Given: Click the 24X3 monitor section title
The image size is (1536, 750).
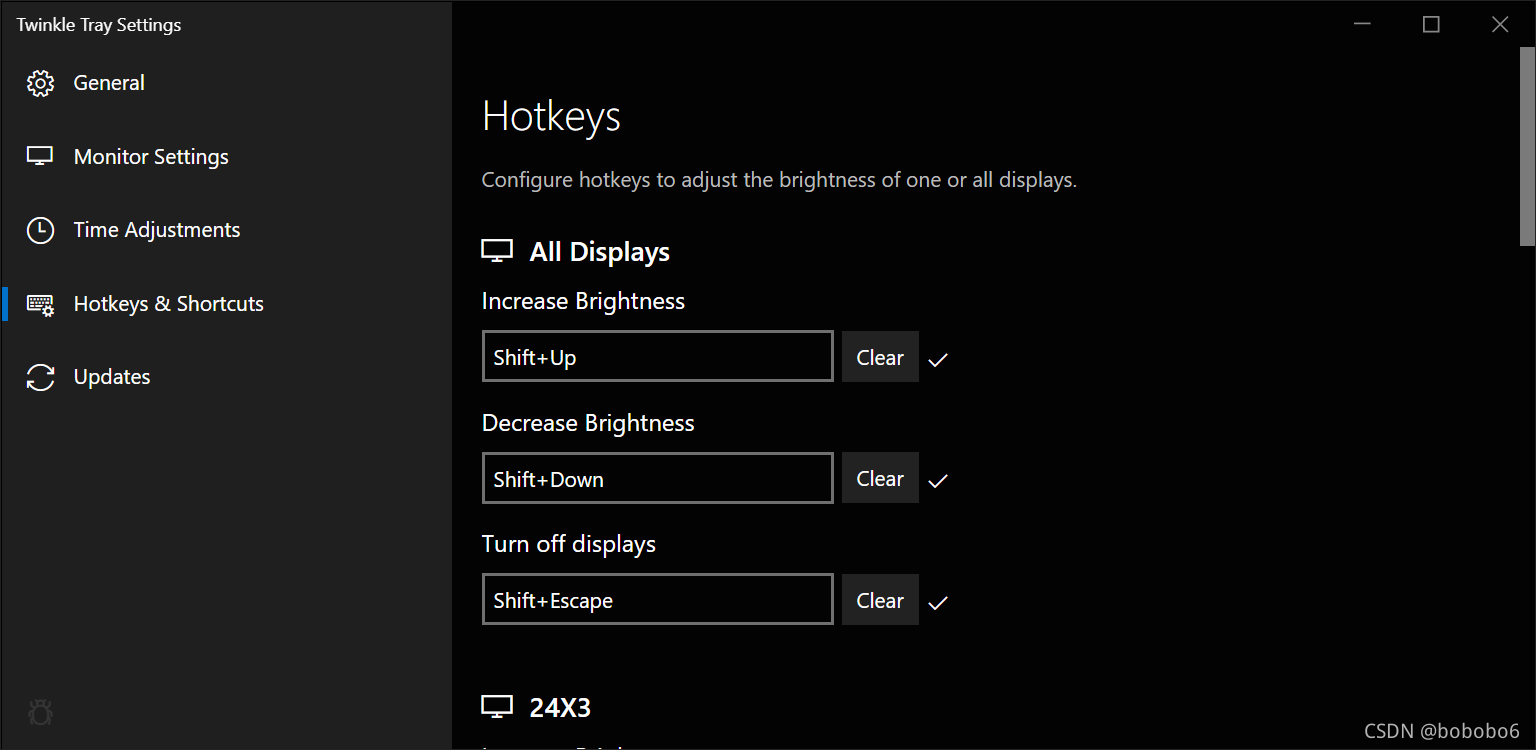Looking at the screenshot, I should tap(560, 708).
